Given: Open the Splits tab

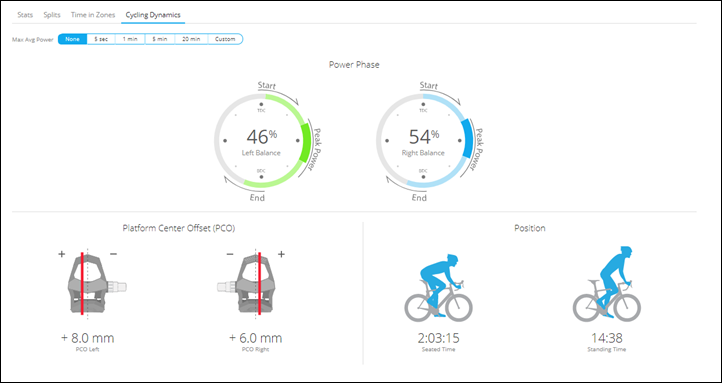Looking at the screenshot, I should pyautogui.click(x=52, y=15).
